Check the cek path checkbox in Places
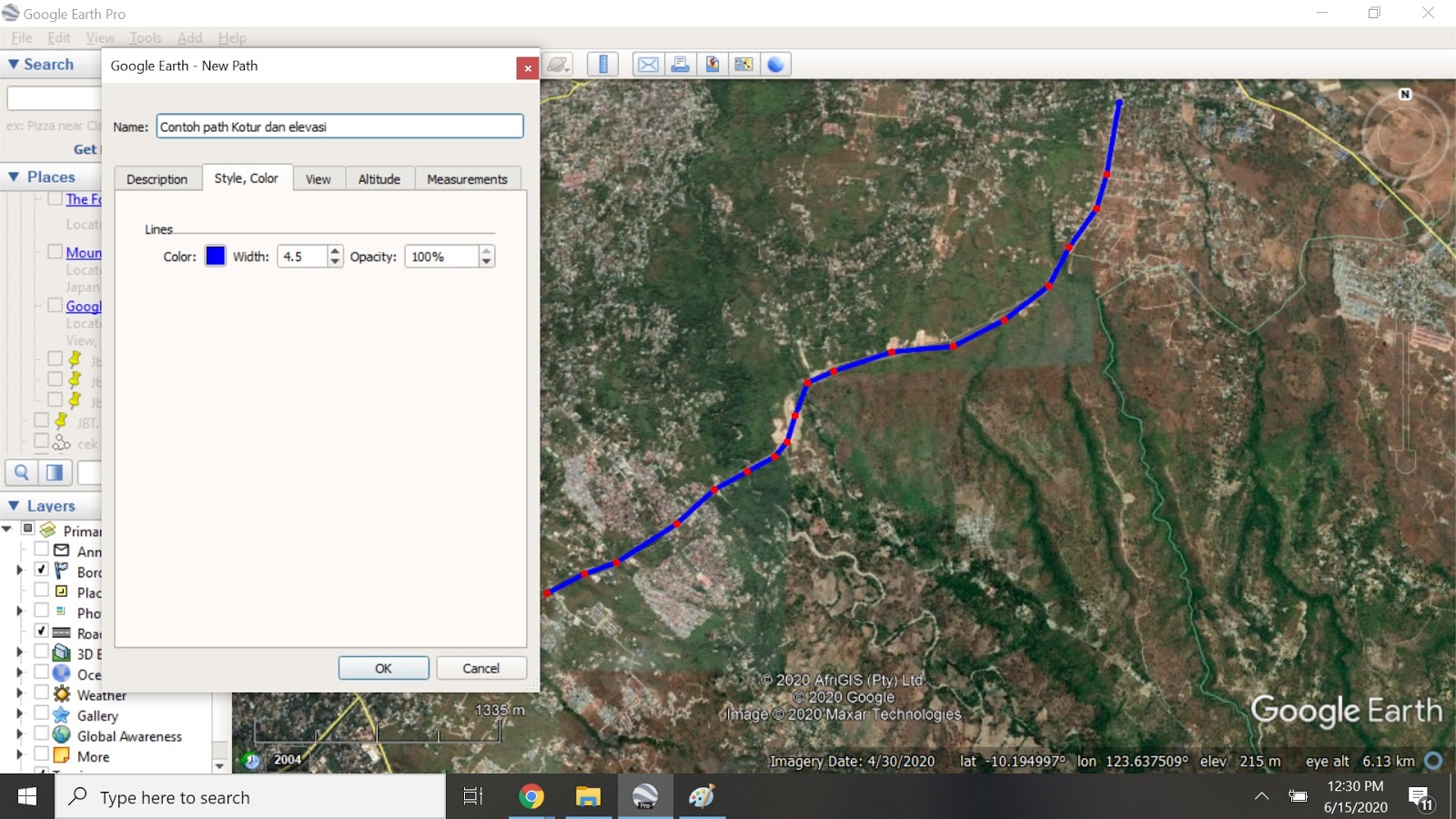The image size is (1456, 819). coord(42,440)
